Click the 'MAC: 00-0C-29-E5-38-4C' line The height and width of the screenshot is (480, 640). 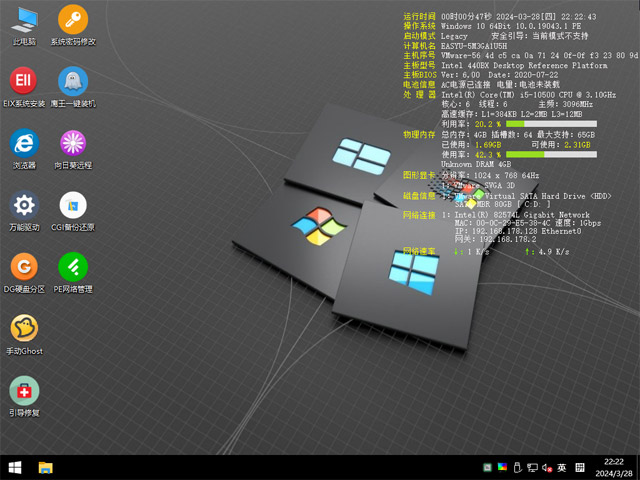point(502,223)
